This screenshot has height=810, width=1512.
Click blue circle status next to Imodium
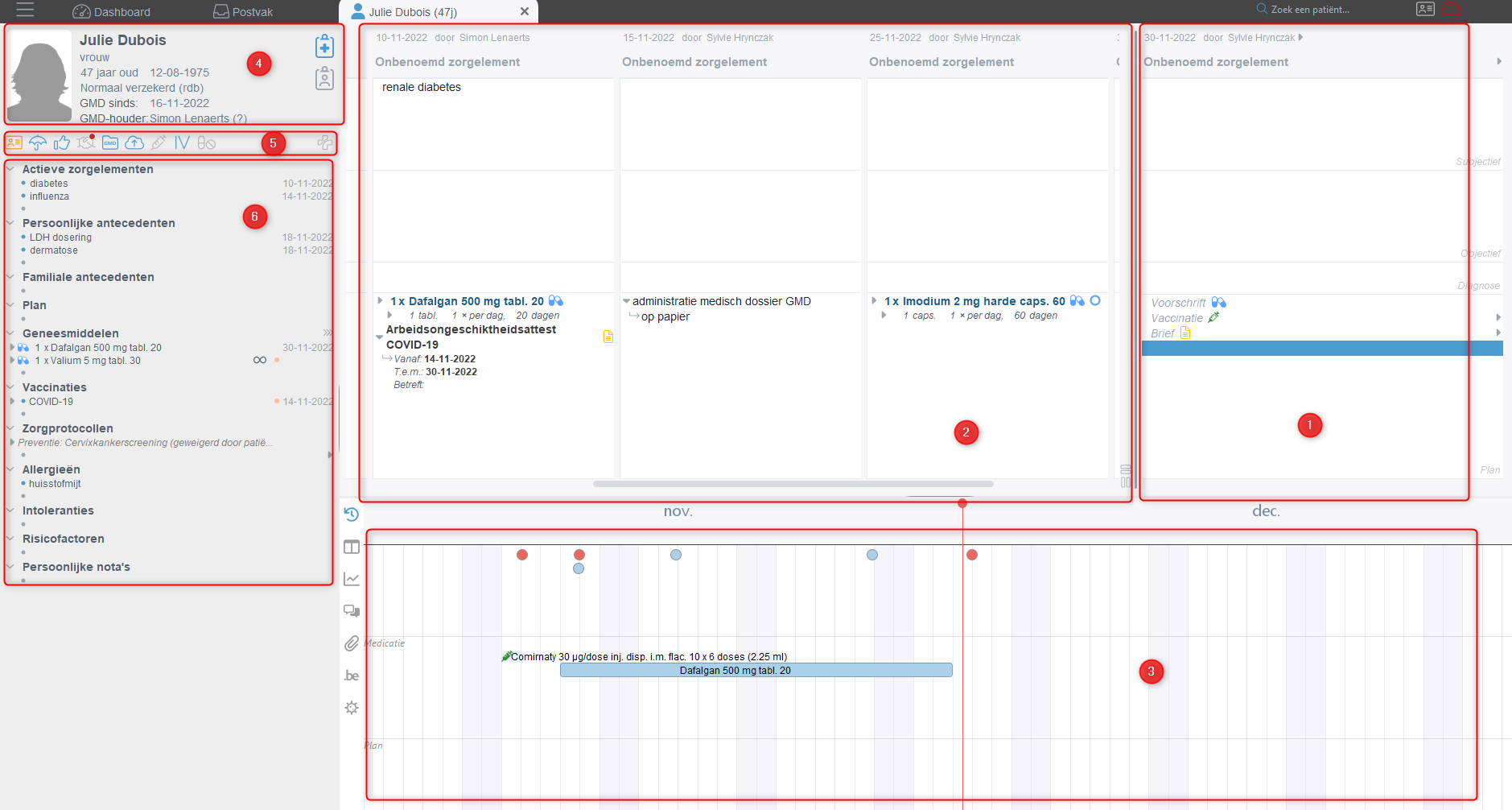pyautogui.click(x=1095, y=300)
